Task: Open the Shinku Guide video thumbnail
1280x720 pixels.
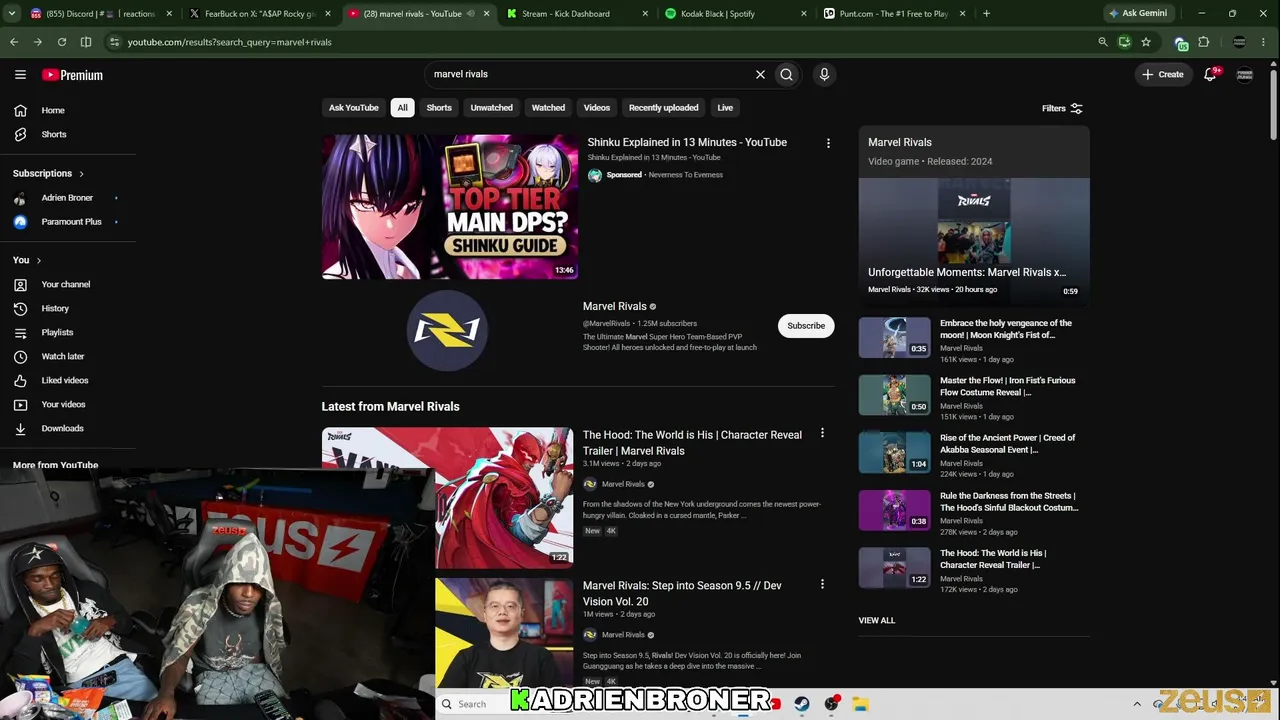Action: pyautogui.click(x=450, y=207)
